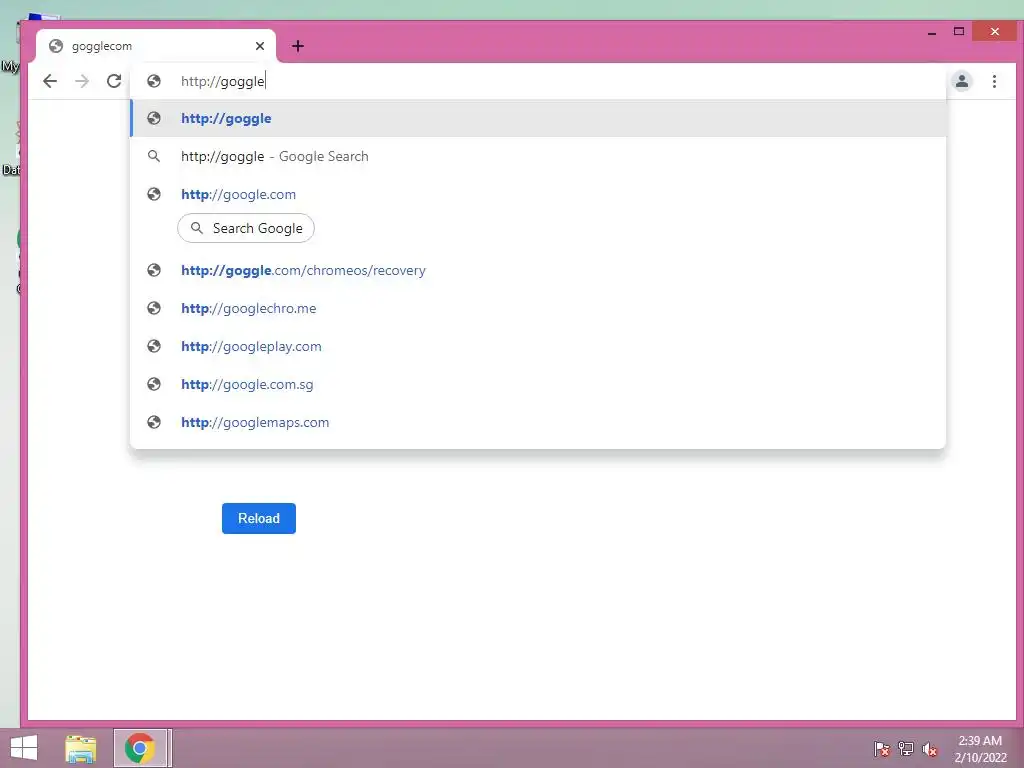Click globe icon beside googleplay.com suggestion
This screenshot has width=1024, height=768.
(154, 346)
